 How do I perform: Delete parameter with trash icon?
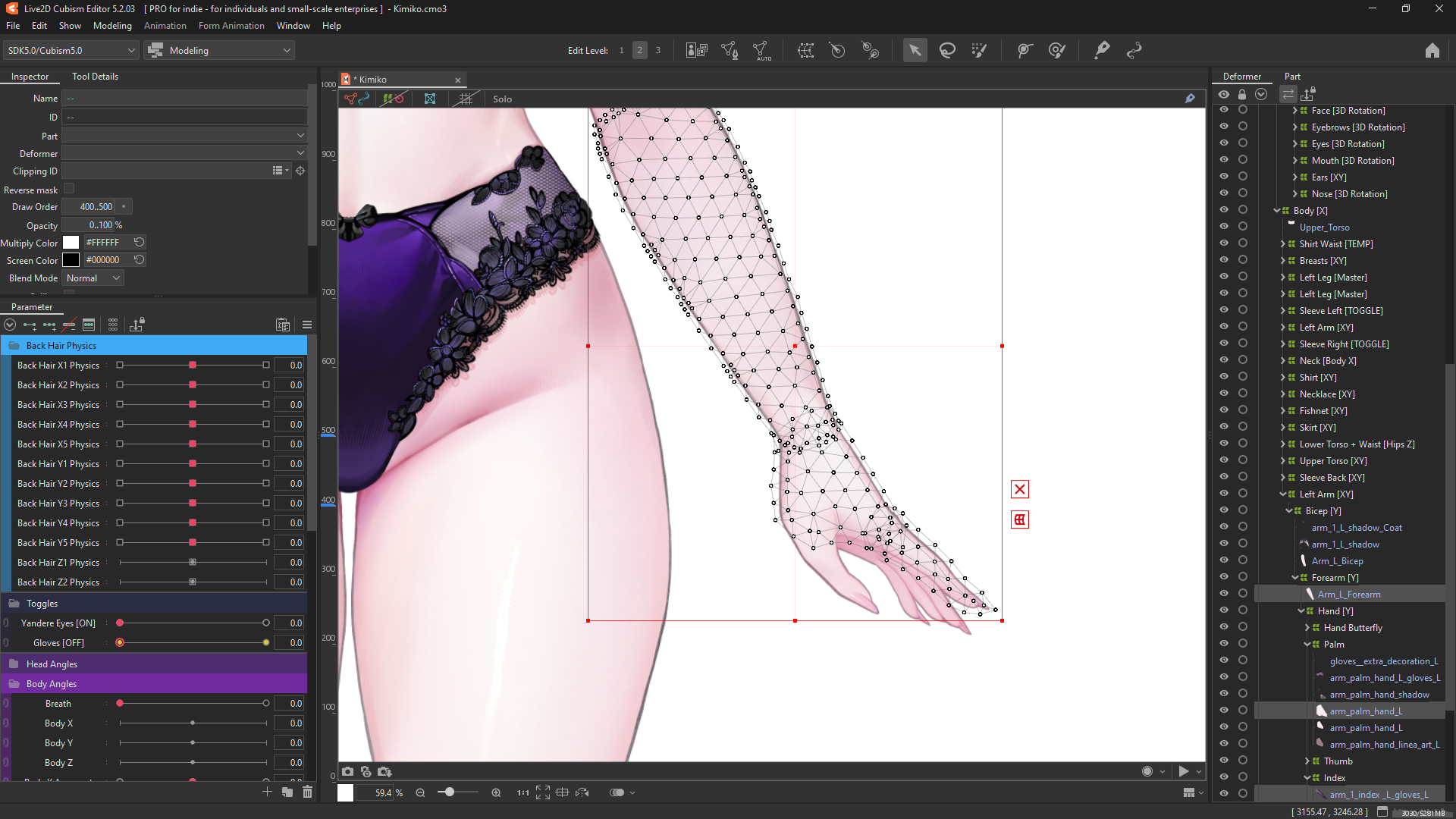[x=307, y=792]
